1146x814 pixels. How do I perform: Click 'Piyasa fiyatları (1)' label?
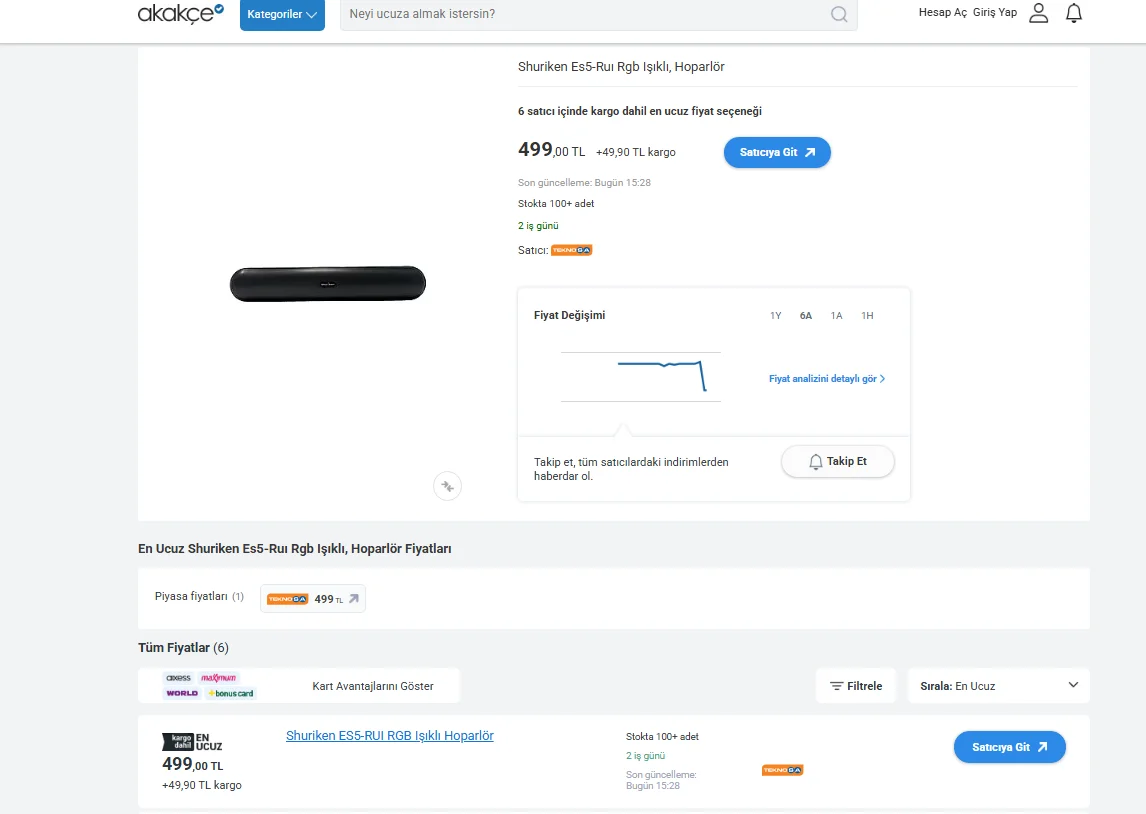(x=199, y=596)
